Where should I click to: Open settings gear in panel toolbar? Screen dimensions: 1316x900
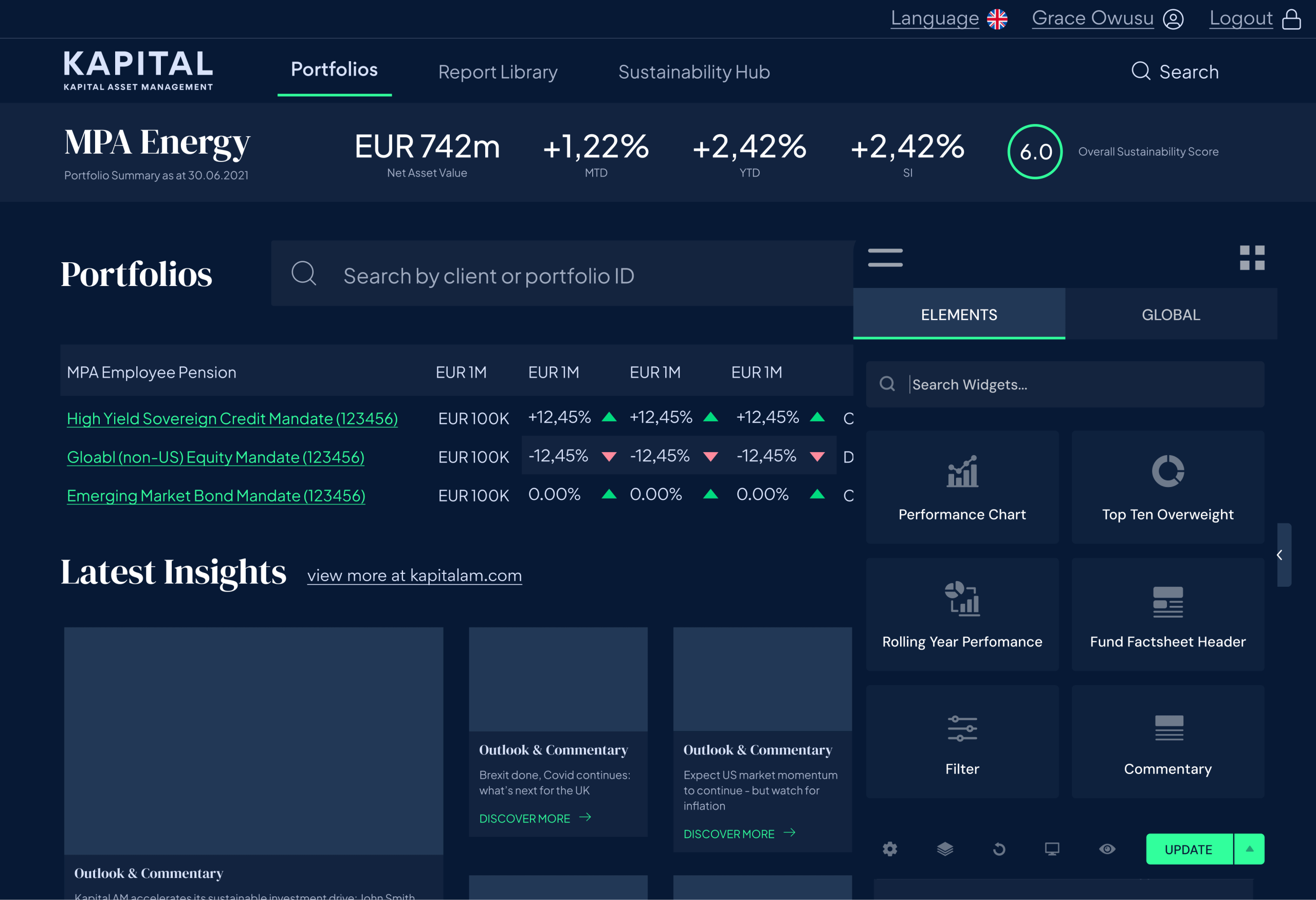(x=890, y=849)
